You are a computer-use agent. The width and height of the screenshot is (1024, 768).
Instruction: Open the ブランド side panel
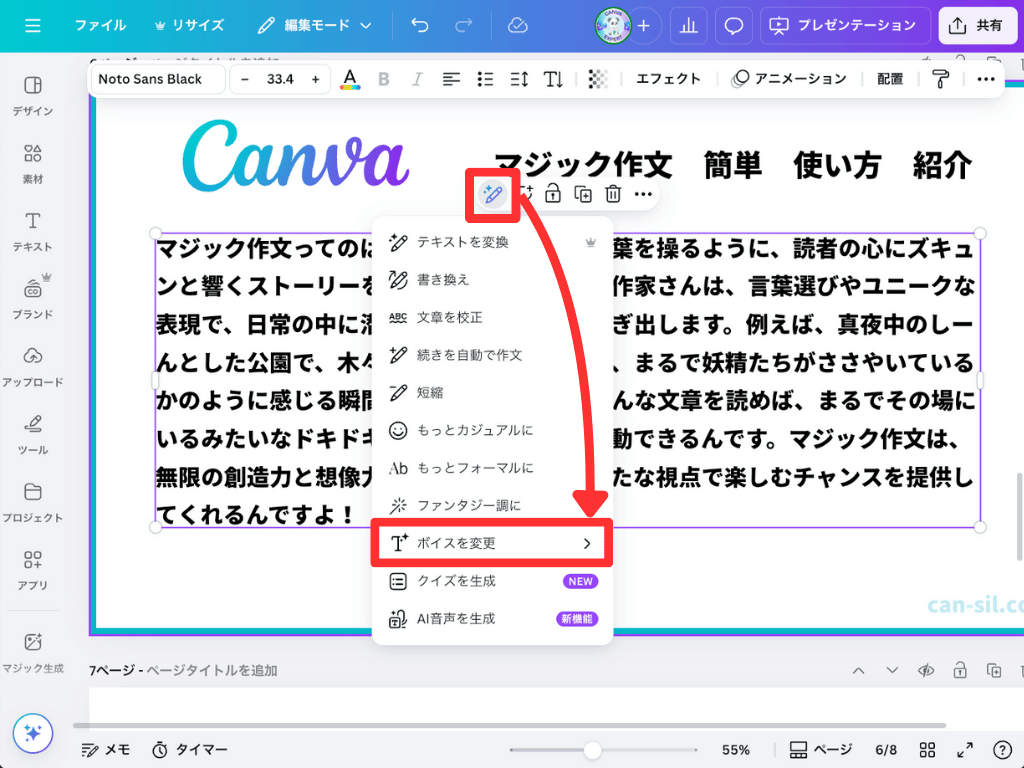(x=33, y=298)
